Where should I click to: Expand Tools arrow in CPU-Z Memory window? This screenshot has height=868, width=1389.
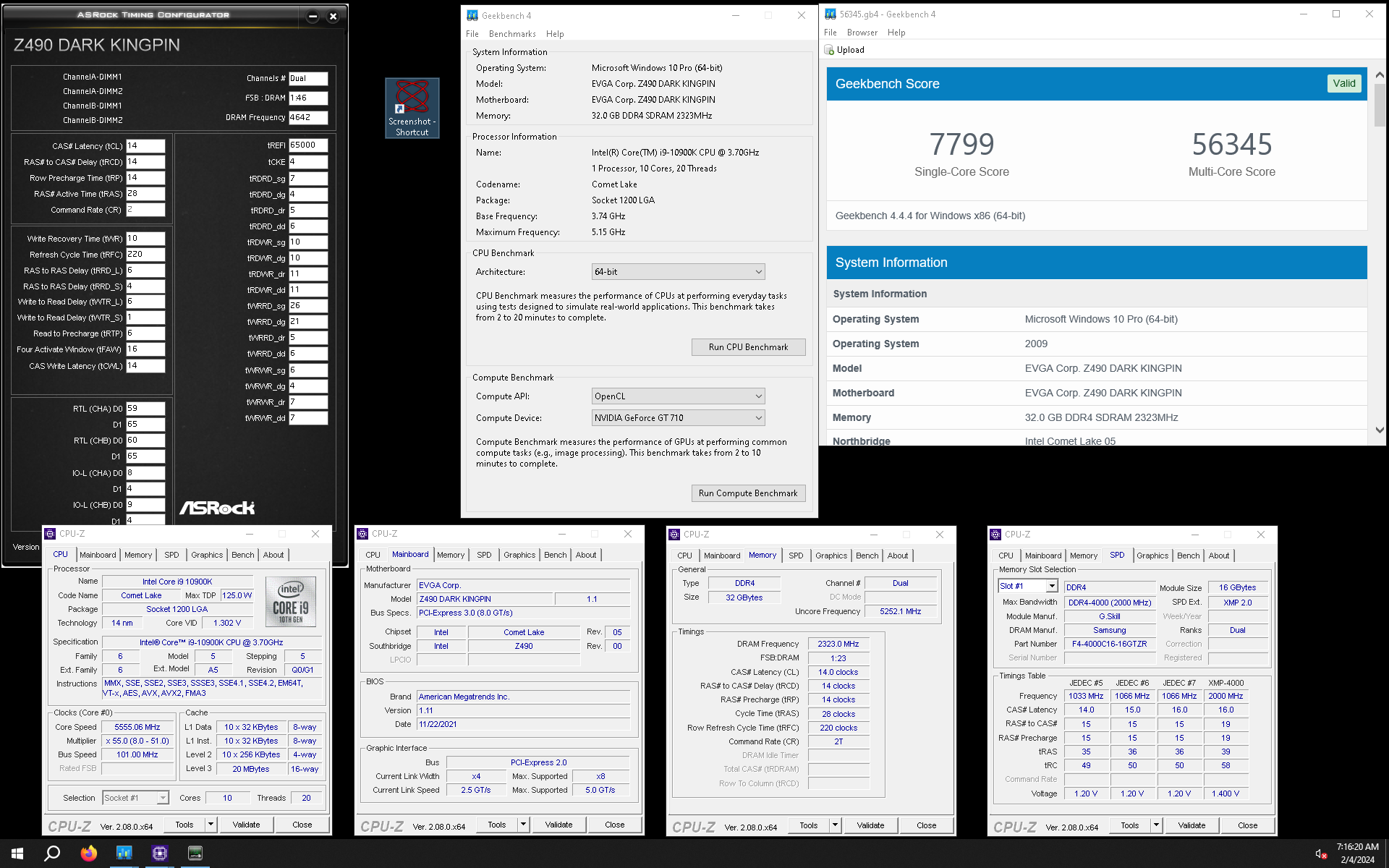pos(836,825)
